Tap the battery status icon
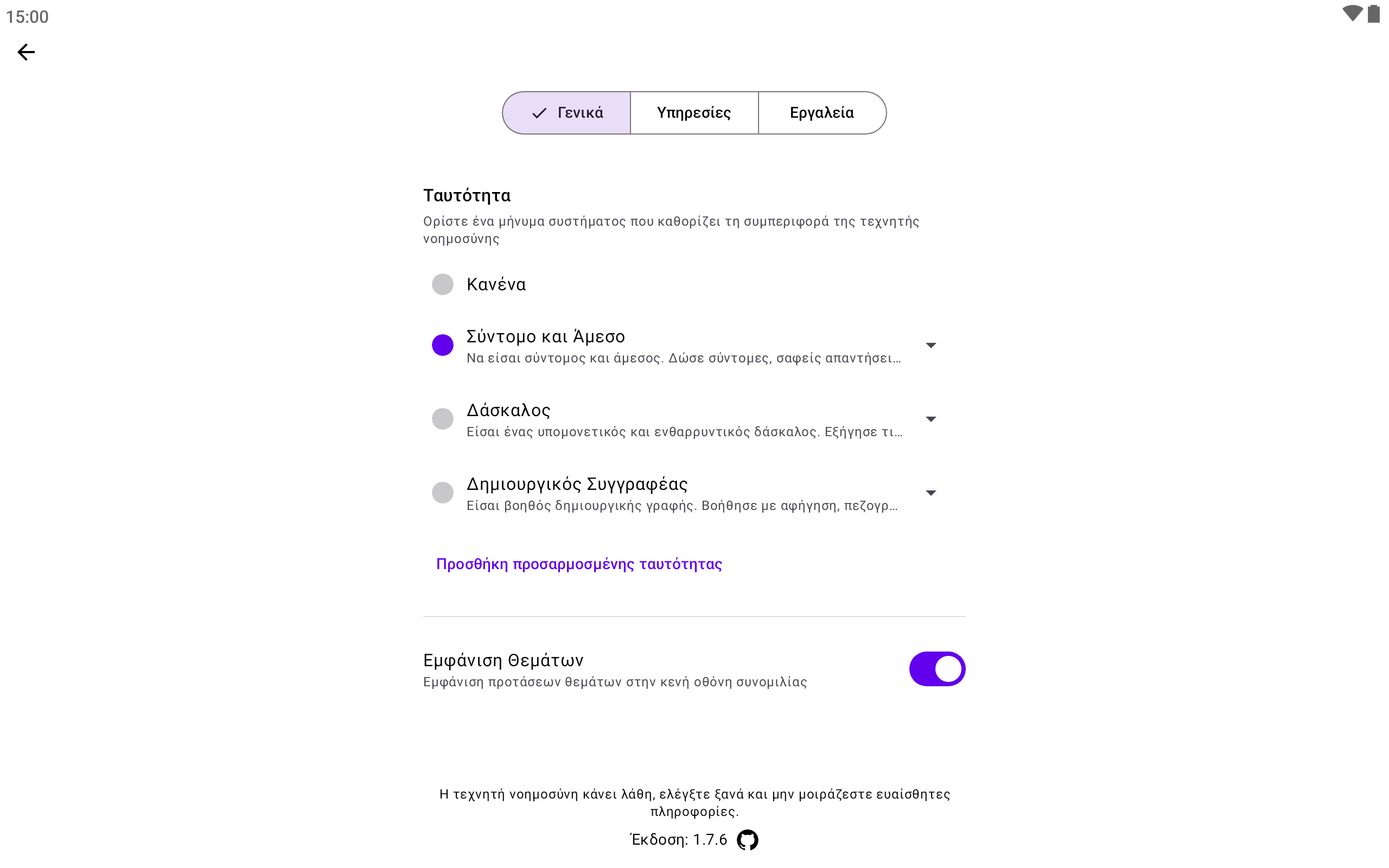 tap(1373, 14)
